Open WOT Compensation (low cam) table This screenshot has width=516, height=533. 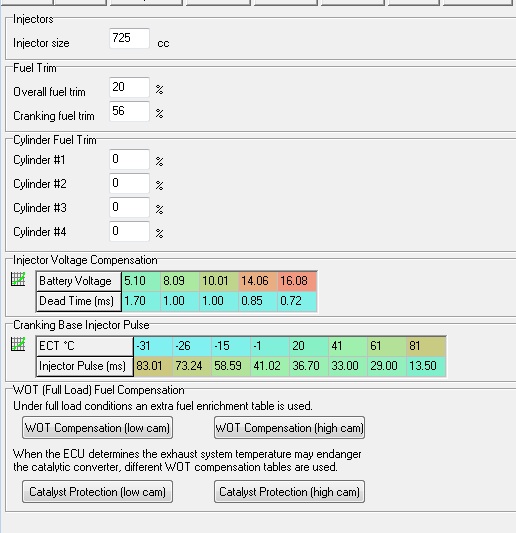pos(98,428)
